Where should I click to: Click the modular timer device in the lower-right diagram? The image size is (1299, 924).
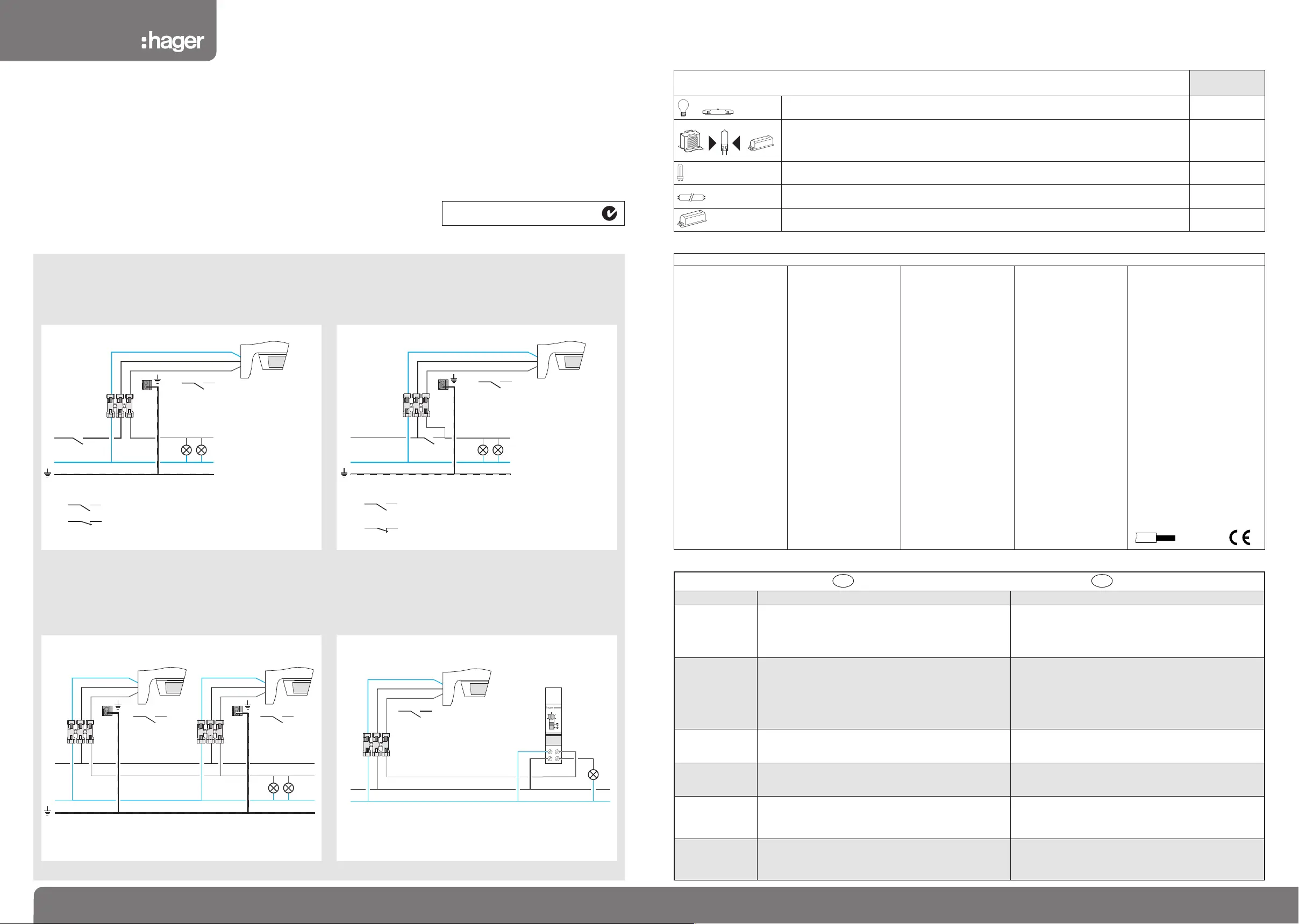[553, 725]
